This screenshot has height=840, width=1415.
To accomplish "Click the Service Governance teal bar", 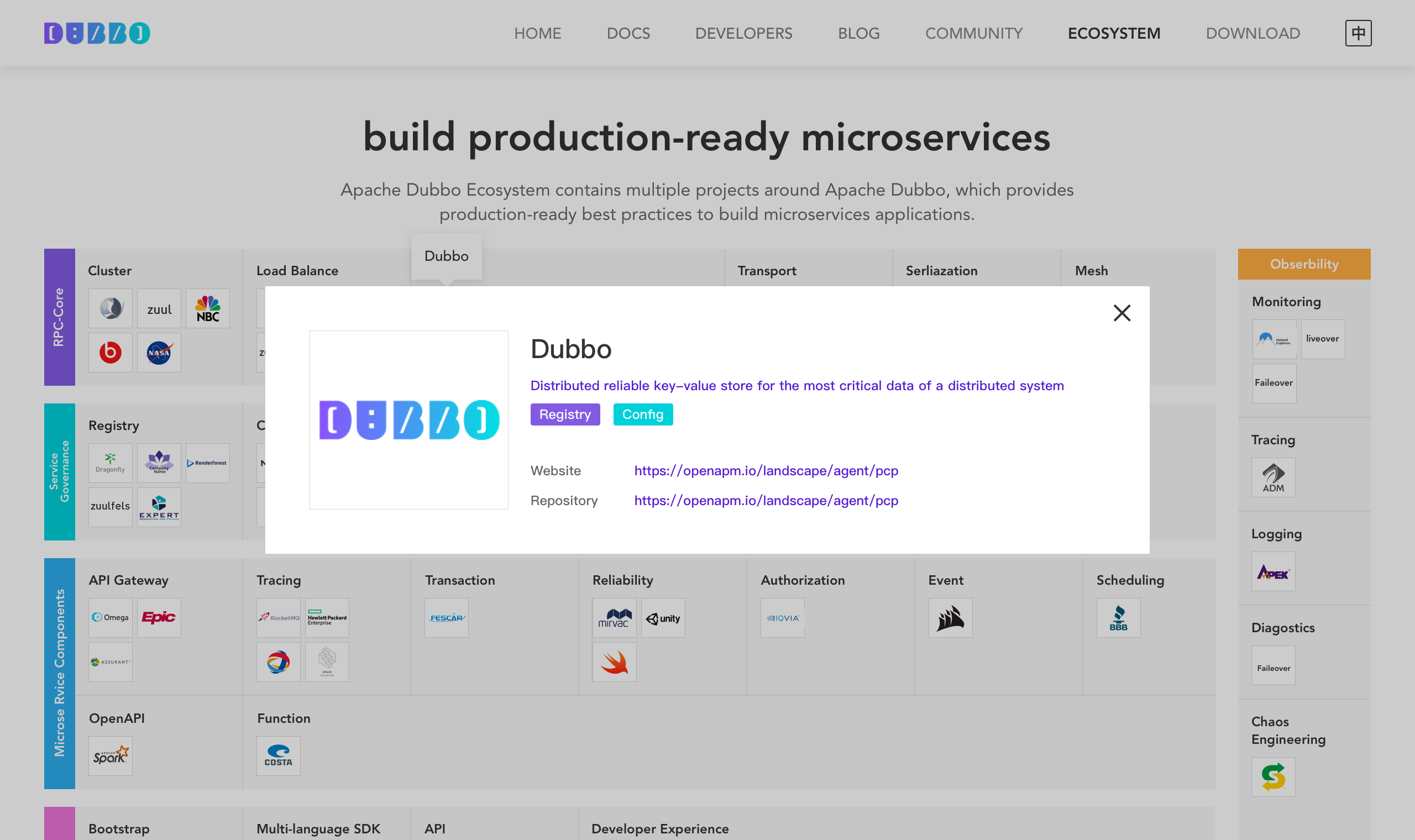I will [60, 471].
